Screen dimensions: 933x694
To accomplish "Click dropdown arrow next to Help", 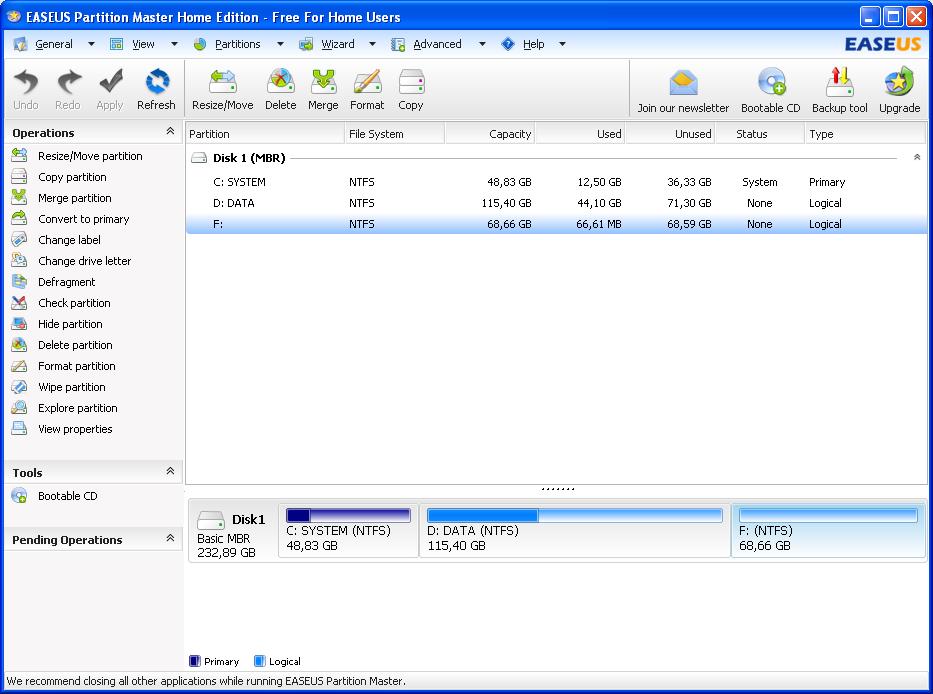I will [x=562, y=44].
